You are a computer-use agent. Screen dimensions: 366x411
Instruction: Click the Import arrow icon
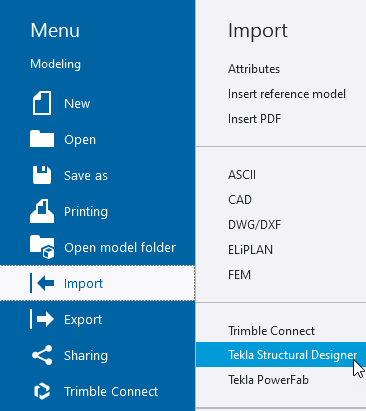(x=42, y=283)
